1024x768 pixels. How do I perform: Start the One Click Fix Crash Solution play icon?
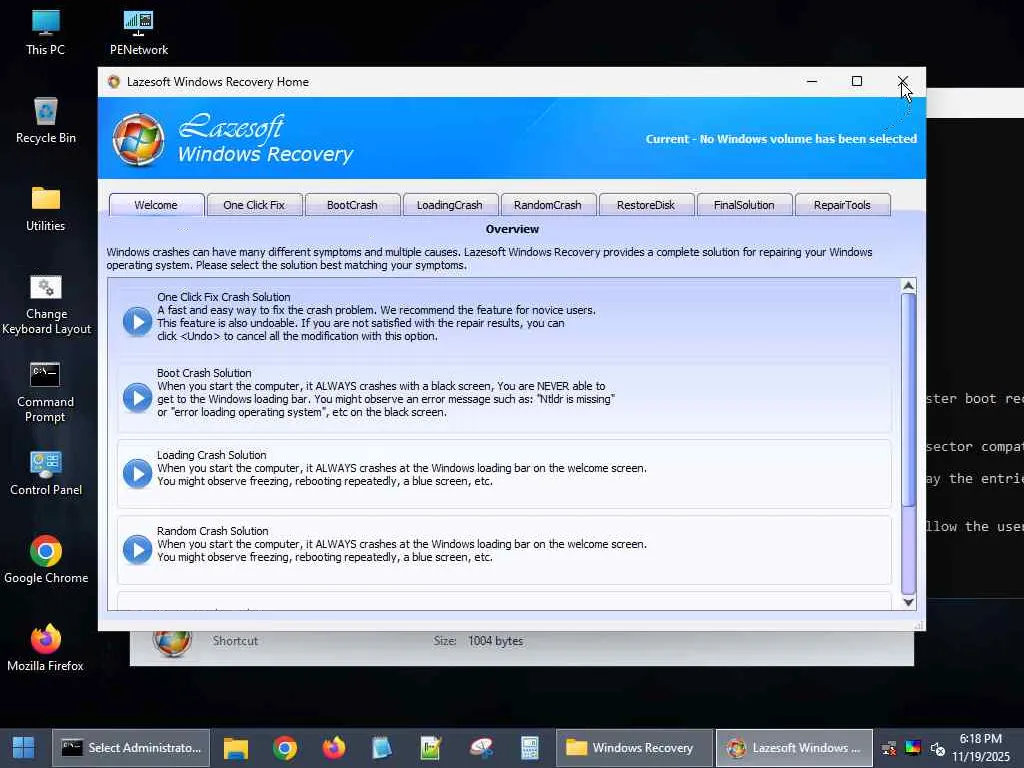coord(137,321)
